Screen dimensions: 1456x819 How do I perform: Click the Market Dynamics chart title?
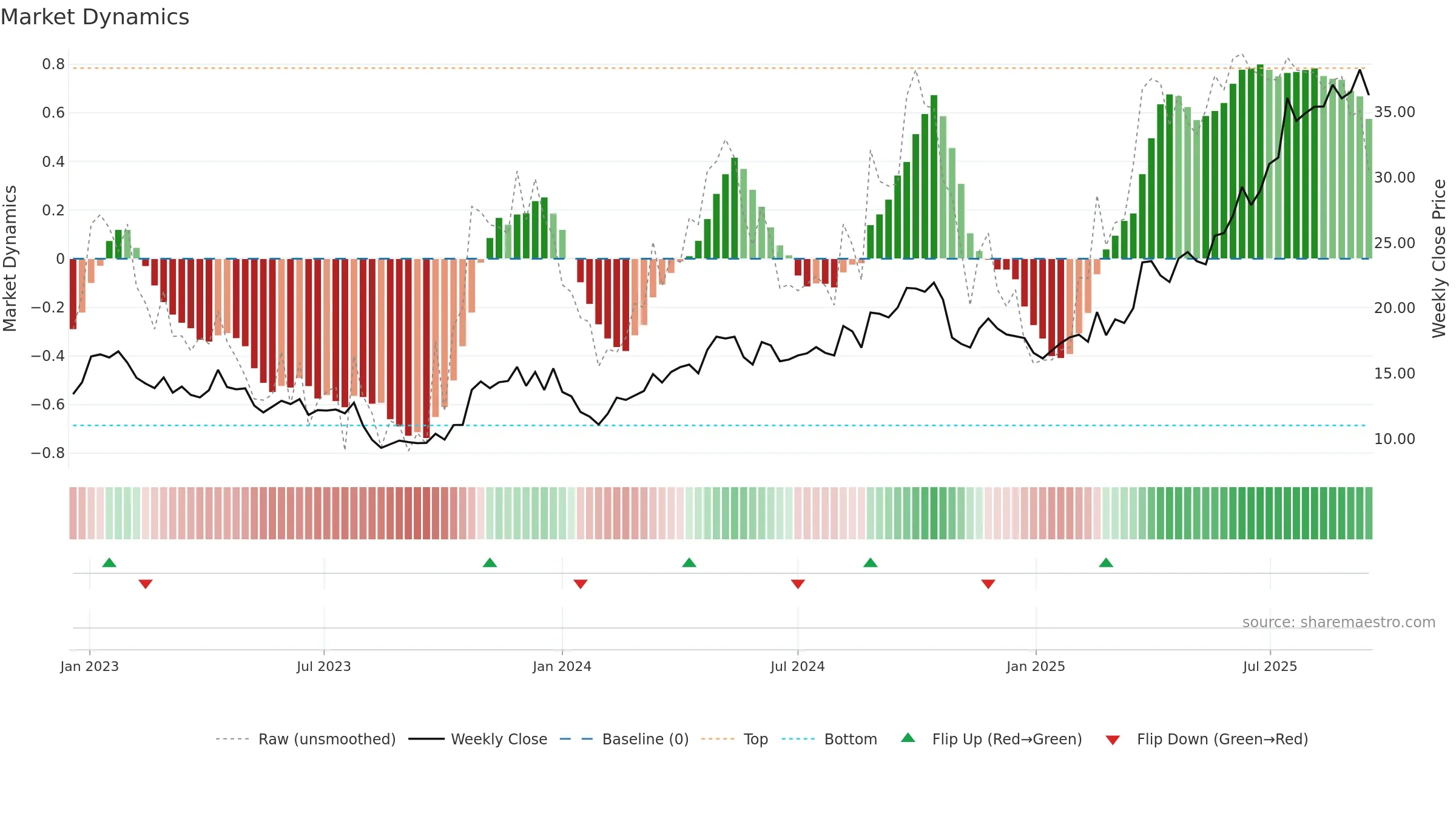(95, 17)
